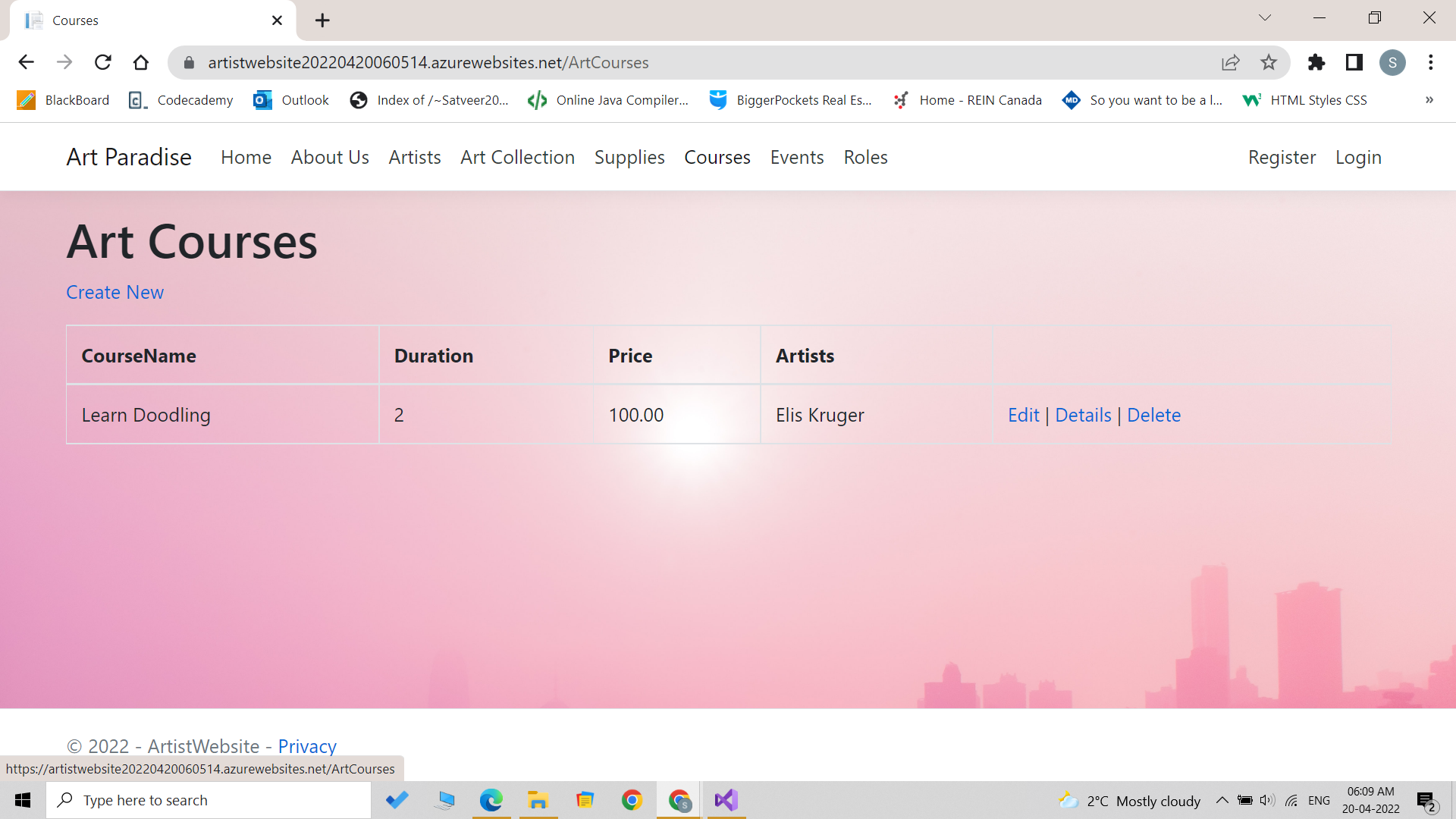Open Outlook bookmark
The image size is (1456, 819).
[x=291, y=100]
